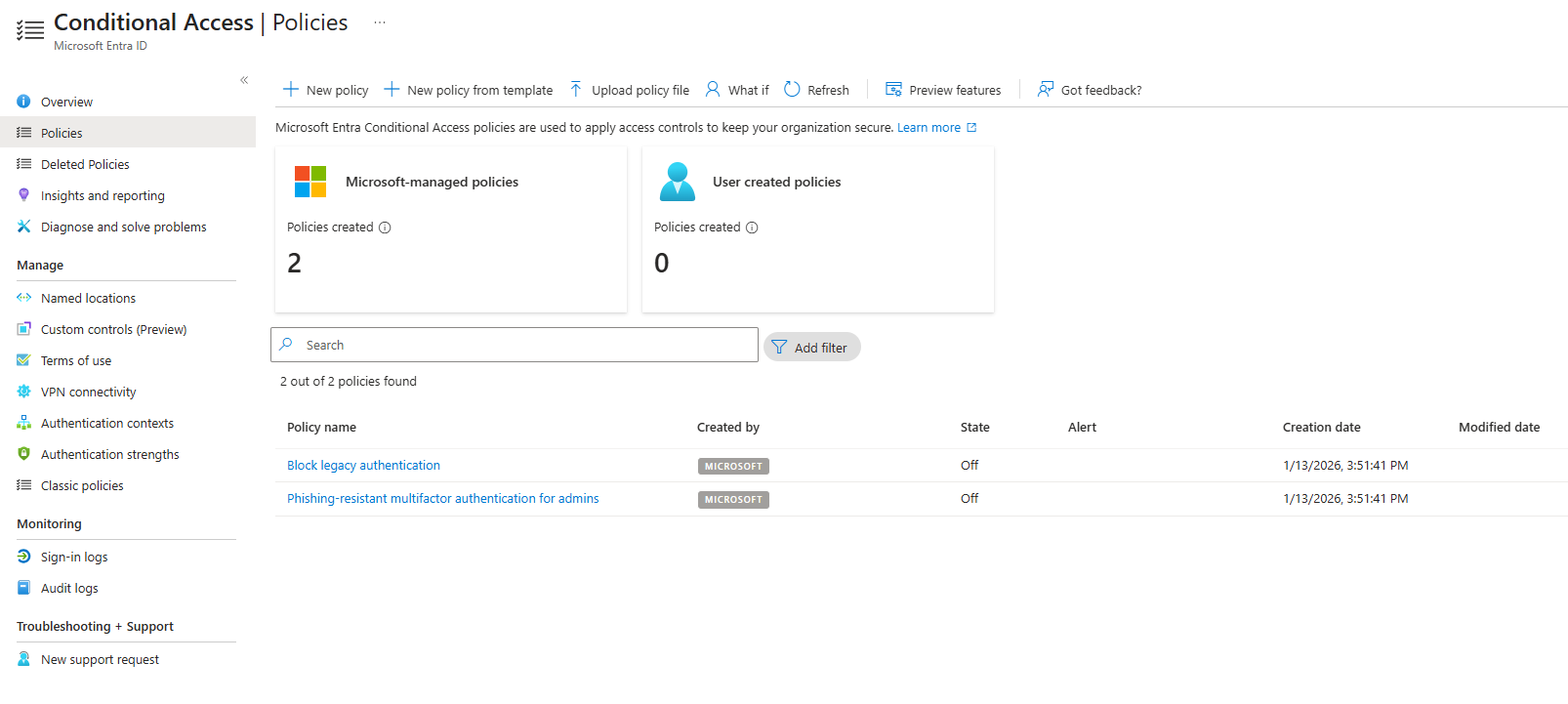The height and width of the screenshot is (704, 1568).
Task: Click the Audit logs book icon
Action: [23, 588]
